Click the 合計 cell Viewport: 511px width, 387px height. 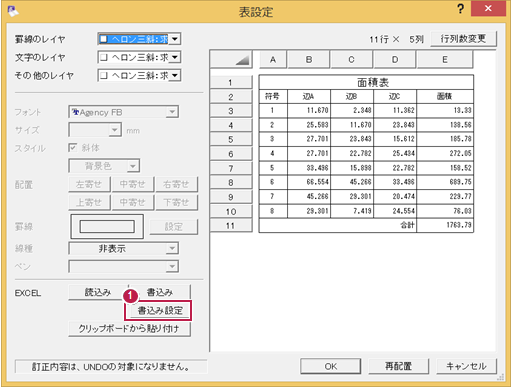coord(338,225)
